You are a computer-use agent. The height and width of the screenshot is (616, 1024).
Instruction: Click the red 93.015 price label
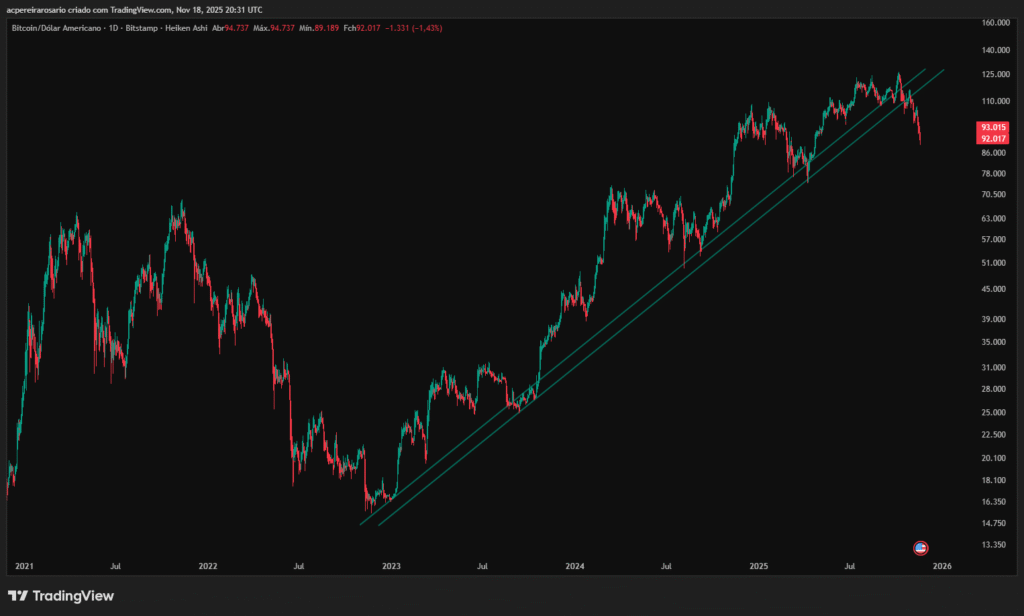[x=993, y=127]
